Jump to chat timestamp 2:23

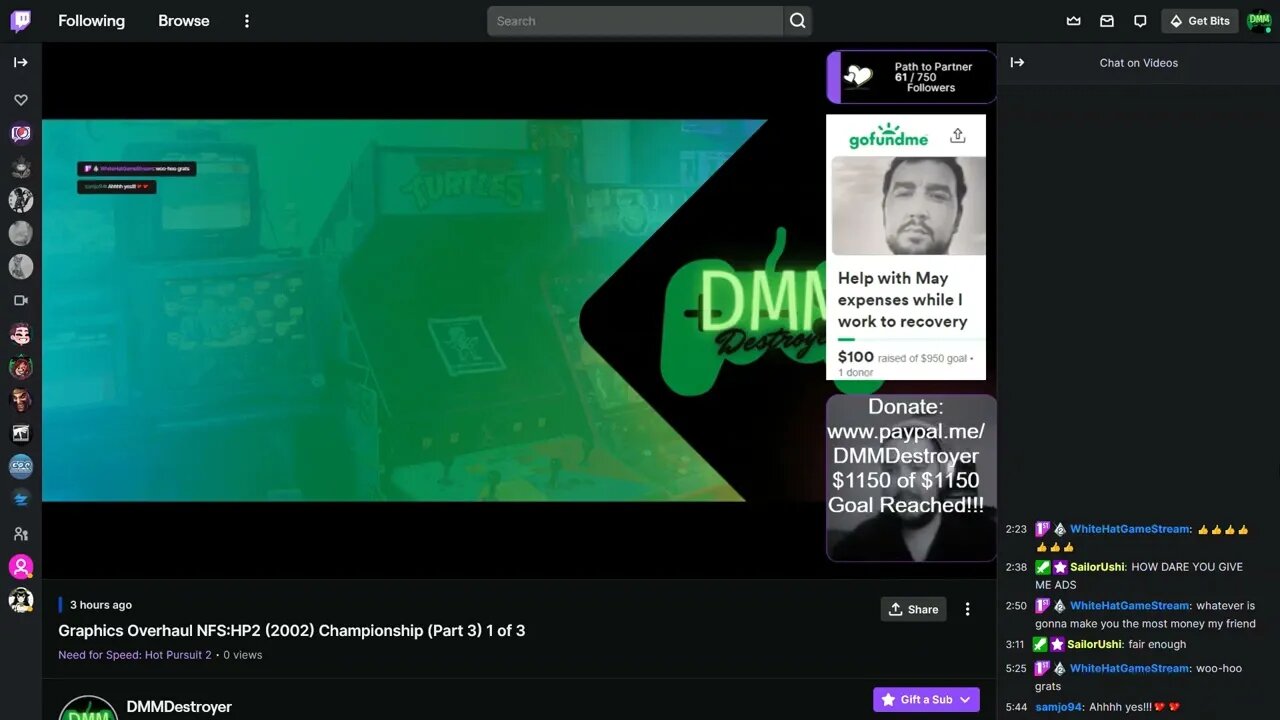click(1016, 530)
